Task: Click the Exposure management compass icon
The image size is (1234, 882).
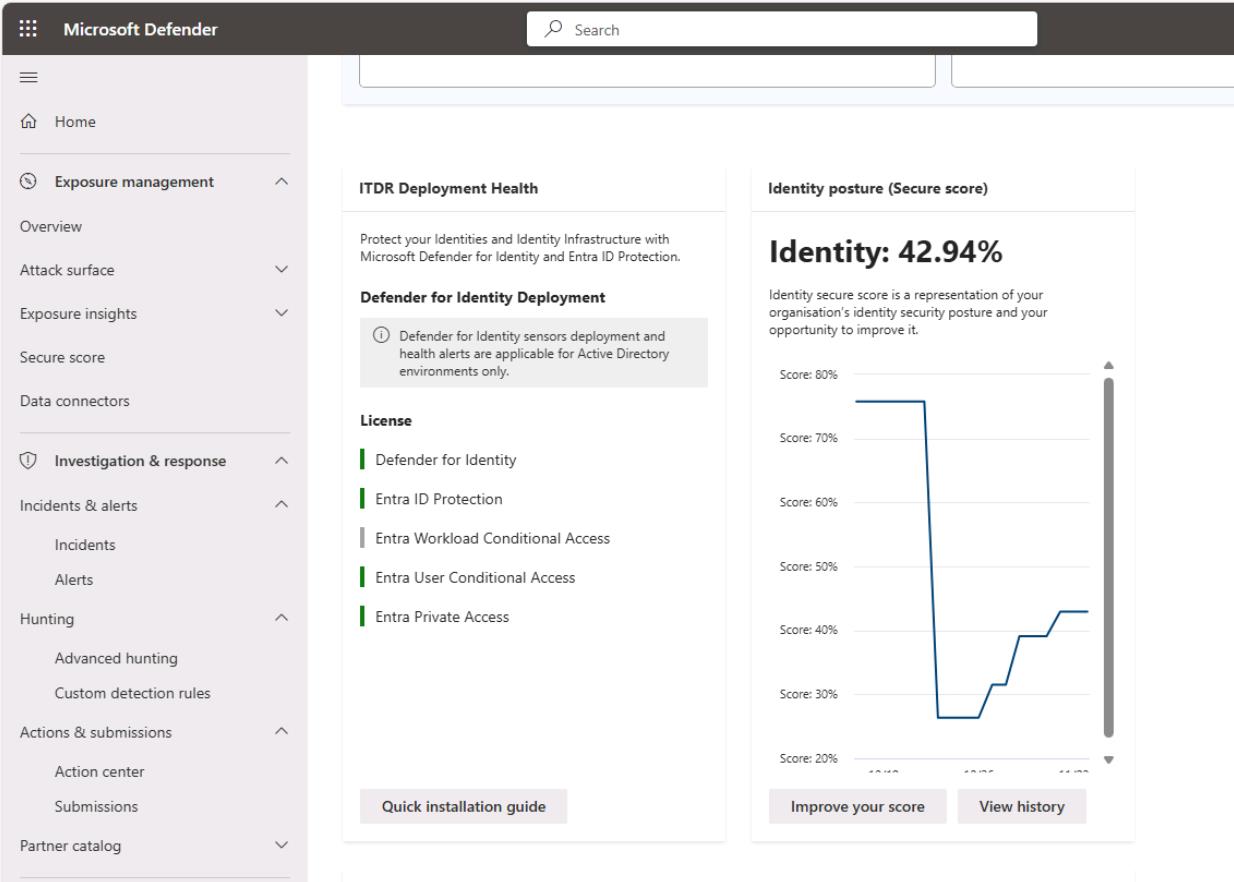Action: click(28, 182)
